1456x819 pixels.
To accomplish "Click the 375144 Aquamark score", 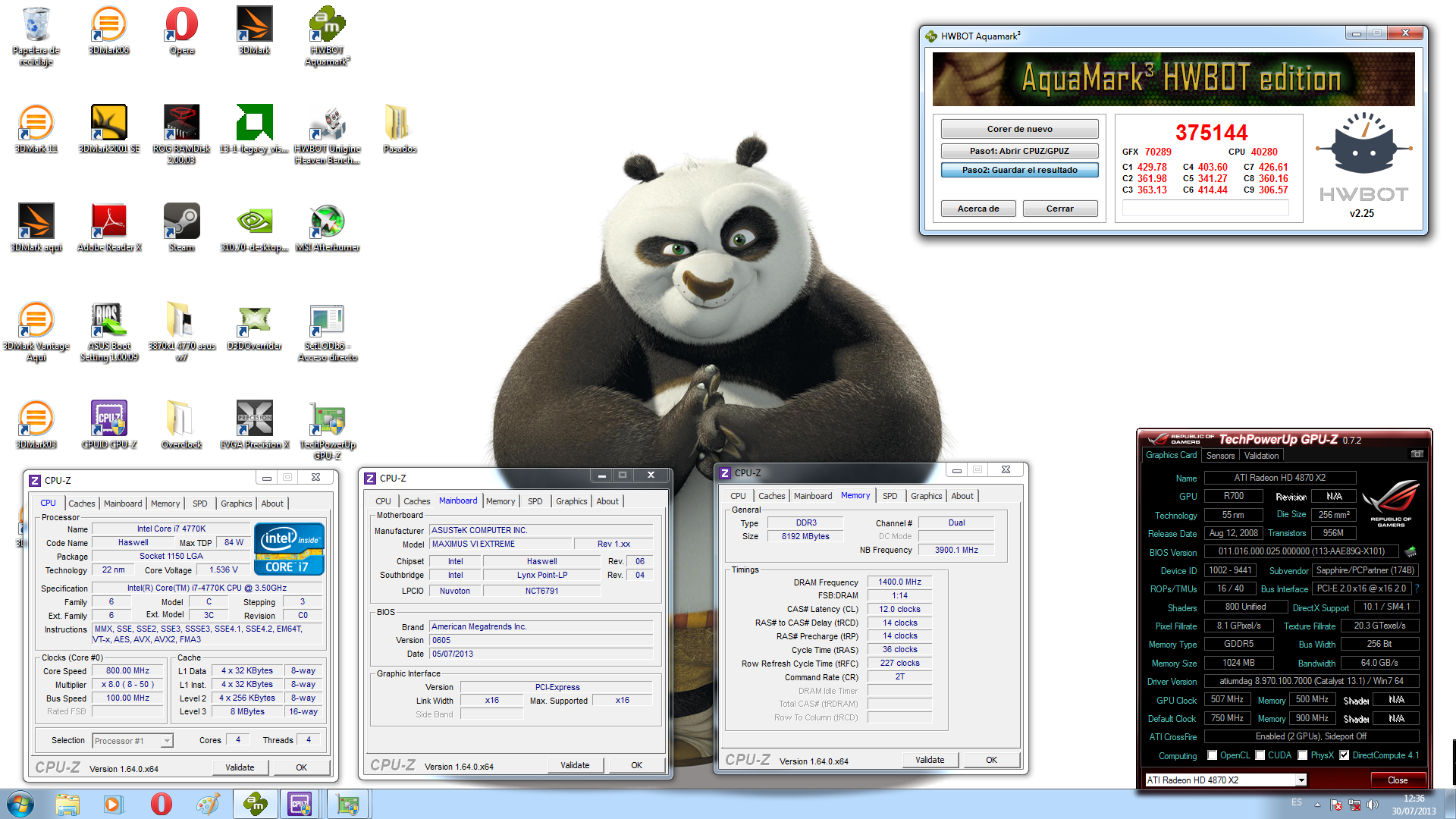I will pos(1211,133).
